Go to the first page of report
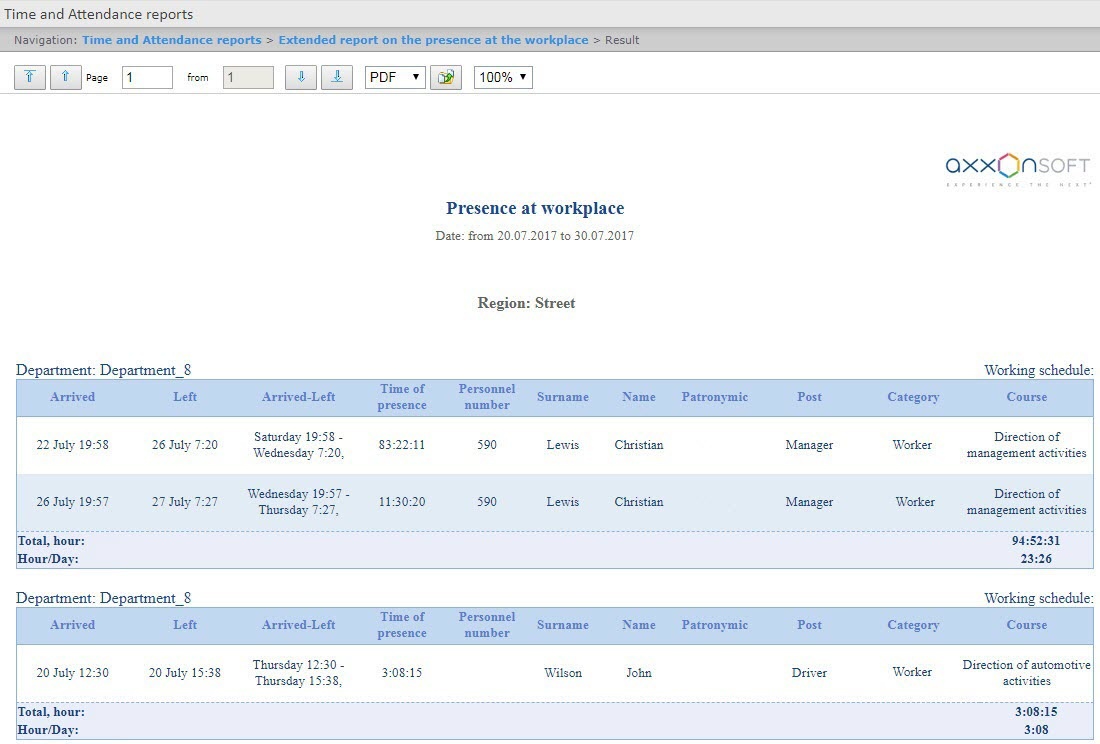Screen dimensions: 1100x744 30,77
